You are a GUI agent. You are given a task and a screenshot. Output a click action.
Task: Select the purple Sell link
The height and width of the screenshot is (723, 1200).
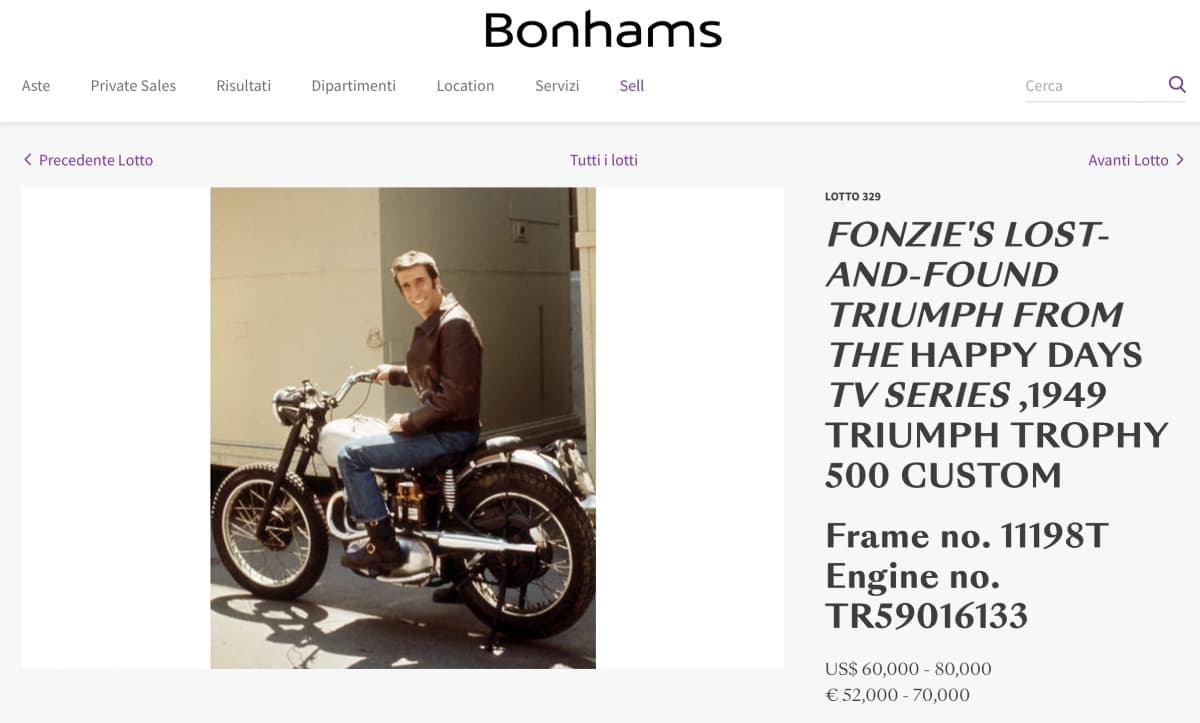click(631, 86)
